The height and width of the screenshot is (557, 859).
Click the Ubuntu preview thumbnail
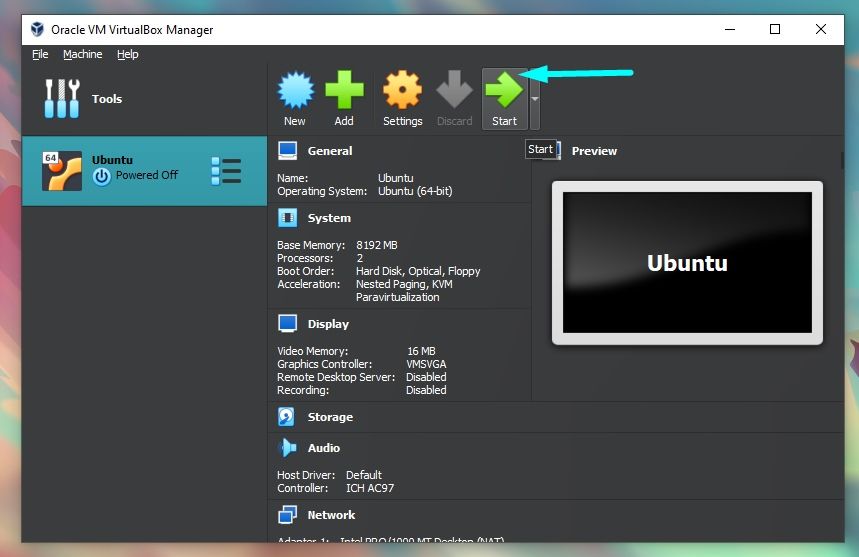[x=688, y=263]
